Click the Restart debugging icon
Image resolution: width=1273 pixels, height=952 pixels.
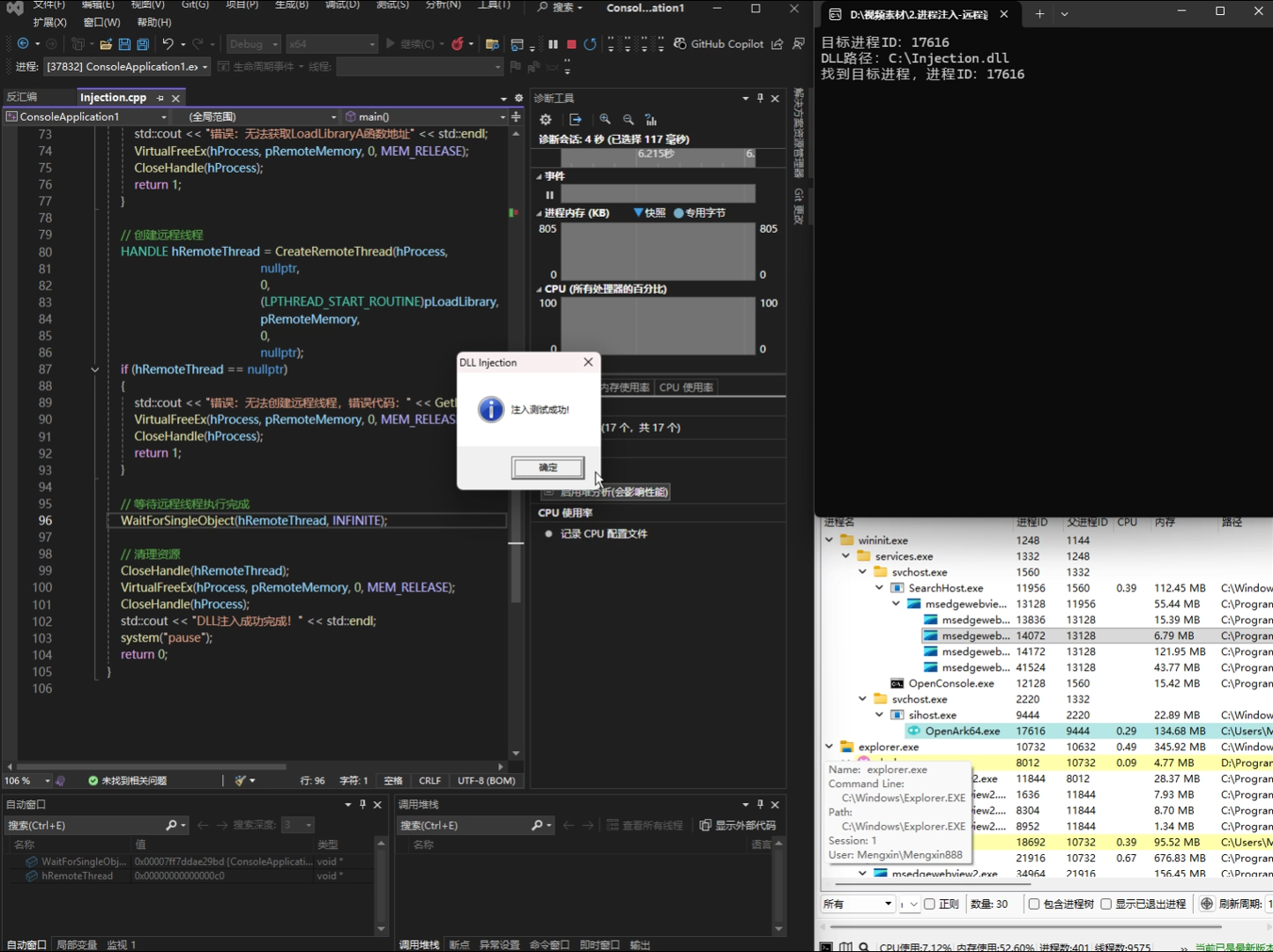click(x=590, y=44)
